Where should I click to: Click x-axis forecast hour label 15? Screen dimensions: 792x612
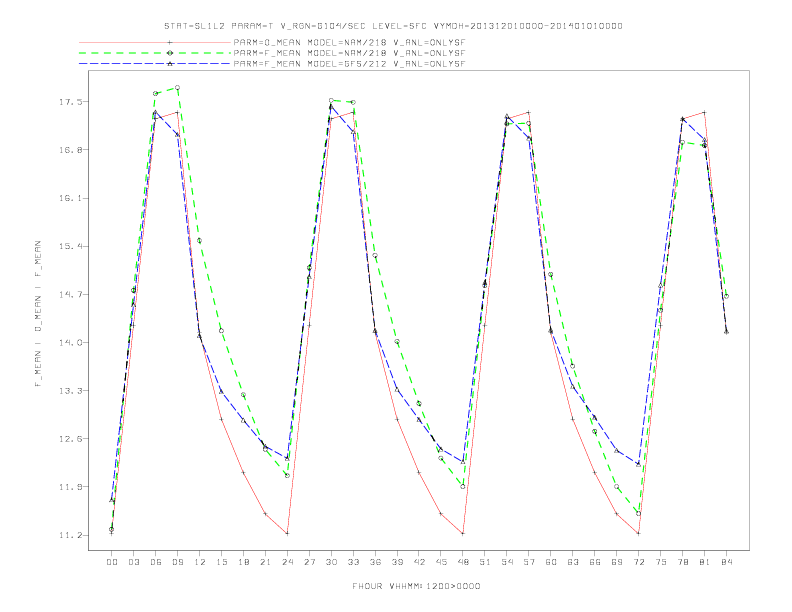(221, 562)
